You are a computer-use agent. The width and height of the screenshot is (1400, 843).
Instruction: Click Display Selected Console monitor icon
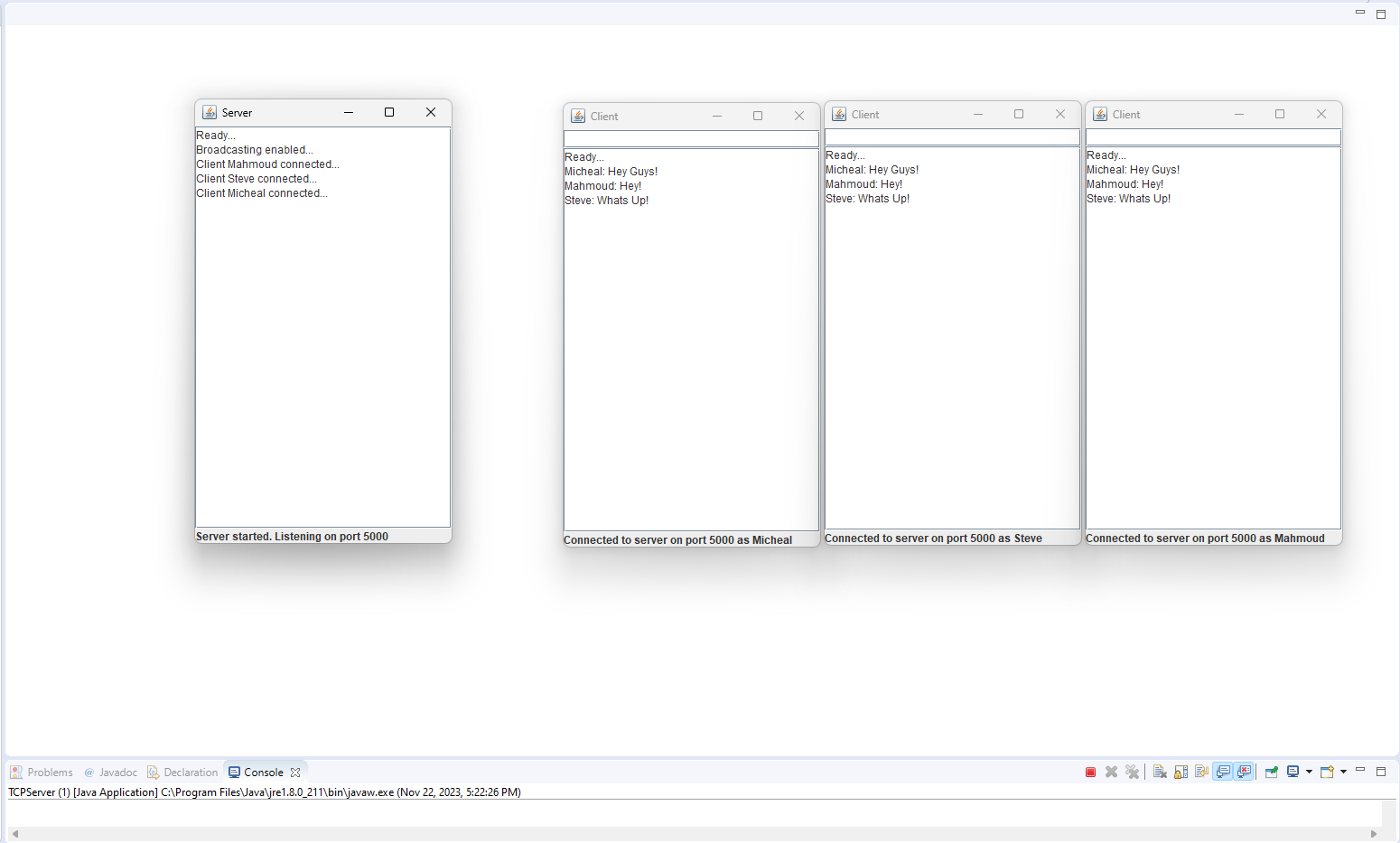click(x=1293, y=772)
